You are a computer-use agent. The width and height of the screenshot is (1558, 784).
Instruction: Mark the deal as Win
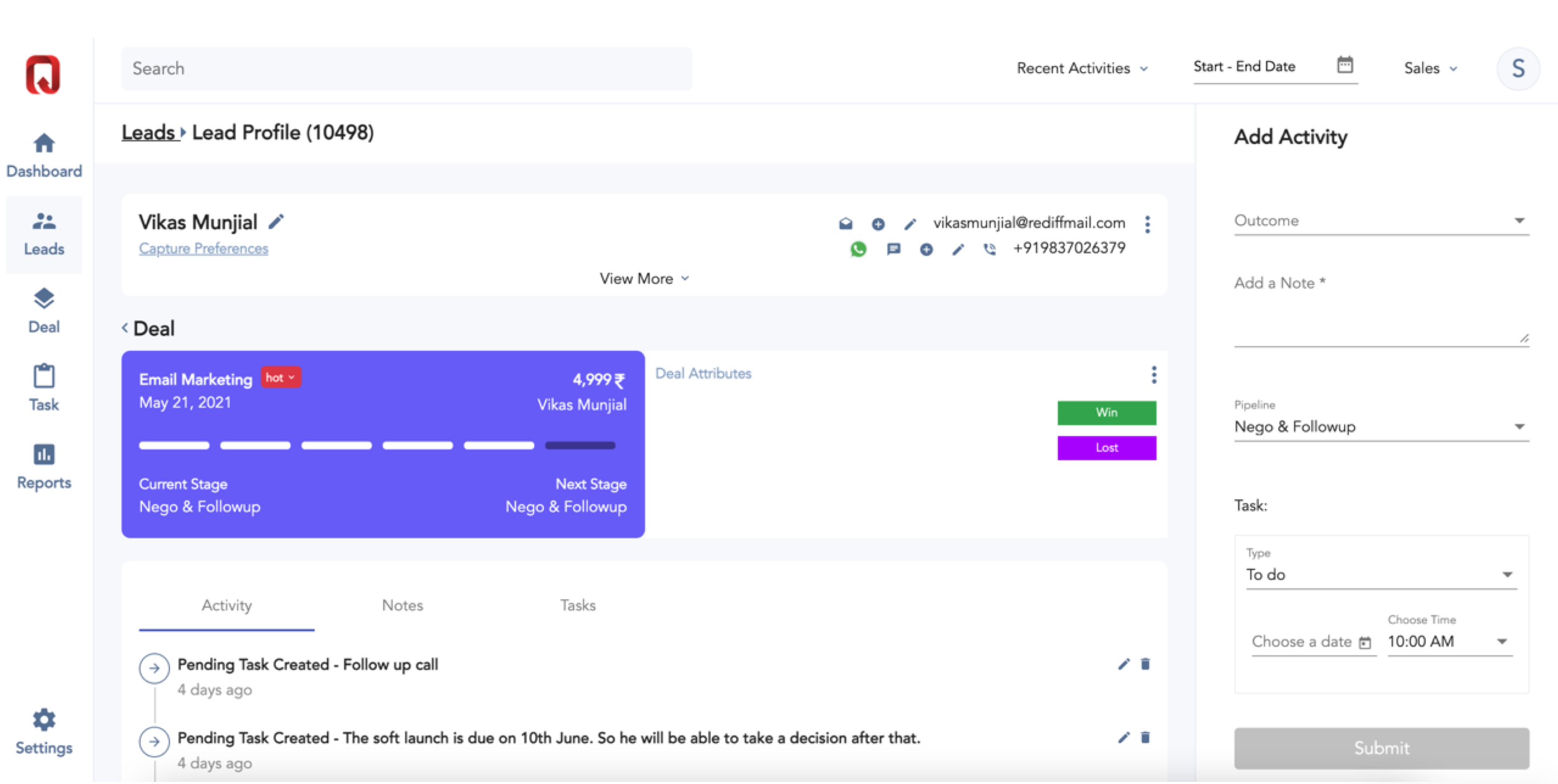[x=1106, y=412]
